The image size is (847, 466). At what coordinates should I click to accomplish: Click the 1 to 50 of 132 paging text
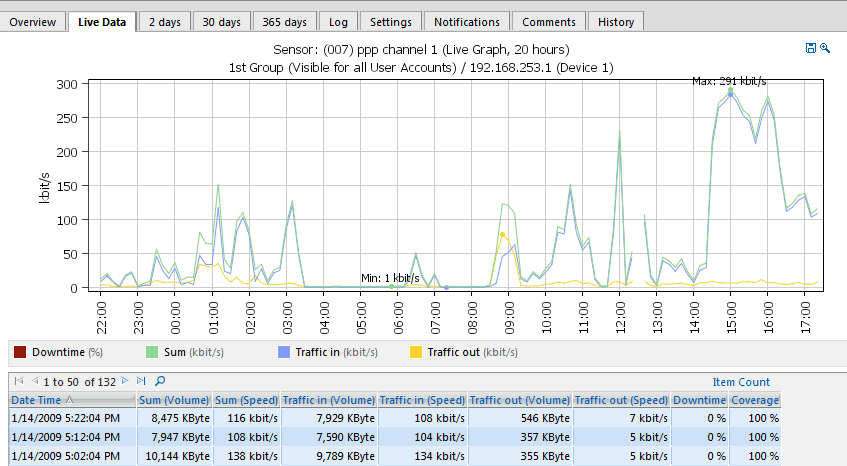79,382
